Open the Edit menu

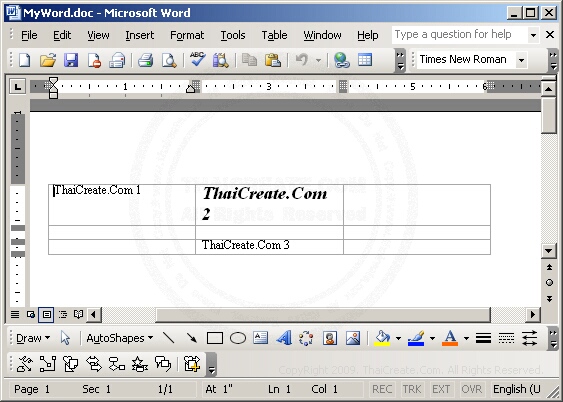tap(62, 35)
